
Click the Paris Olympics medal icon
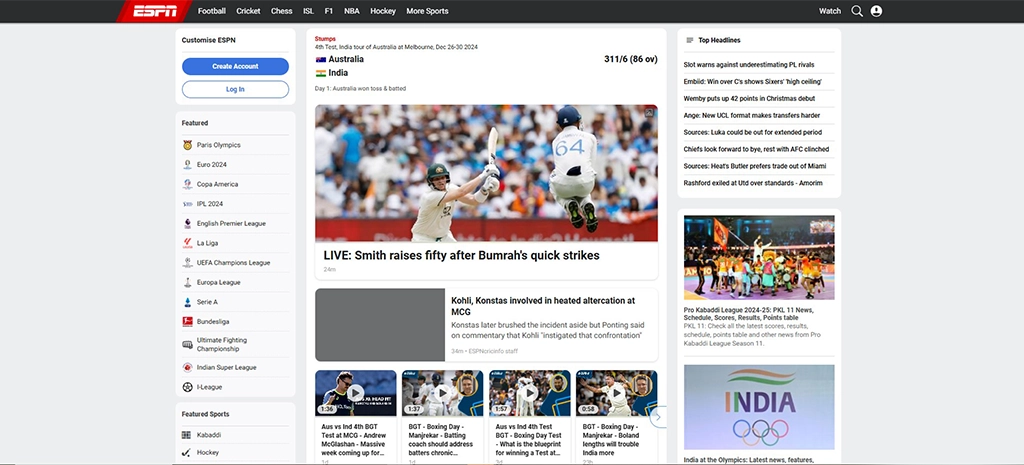coord(187,145)
